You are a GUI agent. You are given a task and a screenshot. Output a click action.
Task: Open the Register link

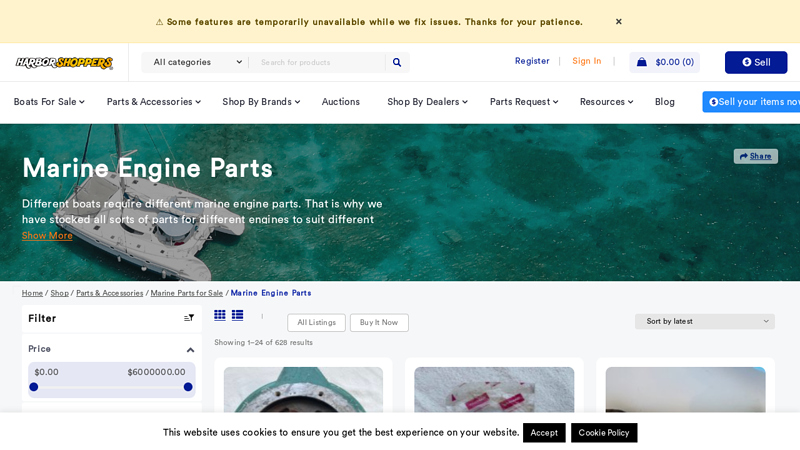tap(532, 61)
